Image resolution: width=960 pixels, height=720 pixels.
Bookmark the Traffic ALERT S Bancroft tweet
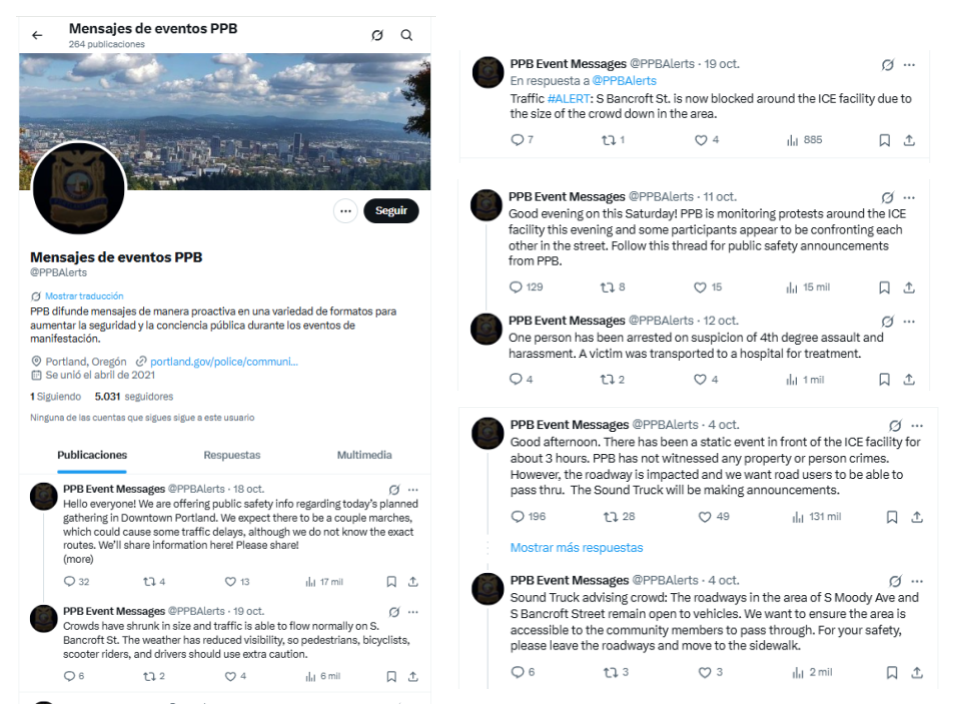[884, 140]
